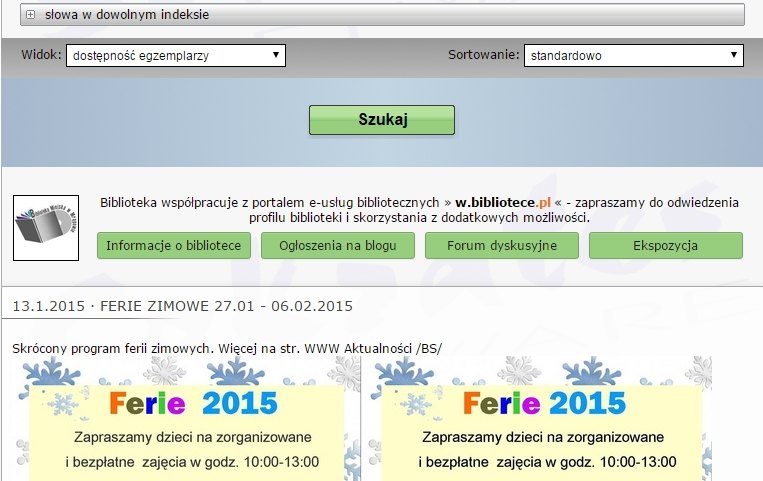Click '2015' in the right poster title
763x481 pixels.
(588, 403)
